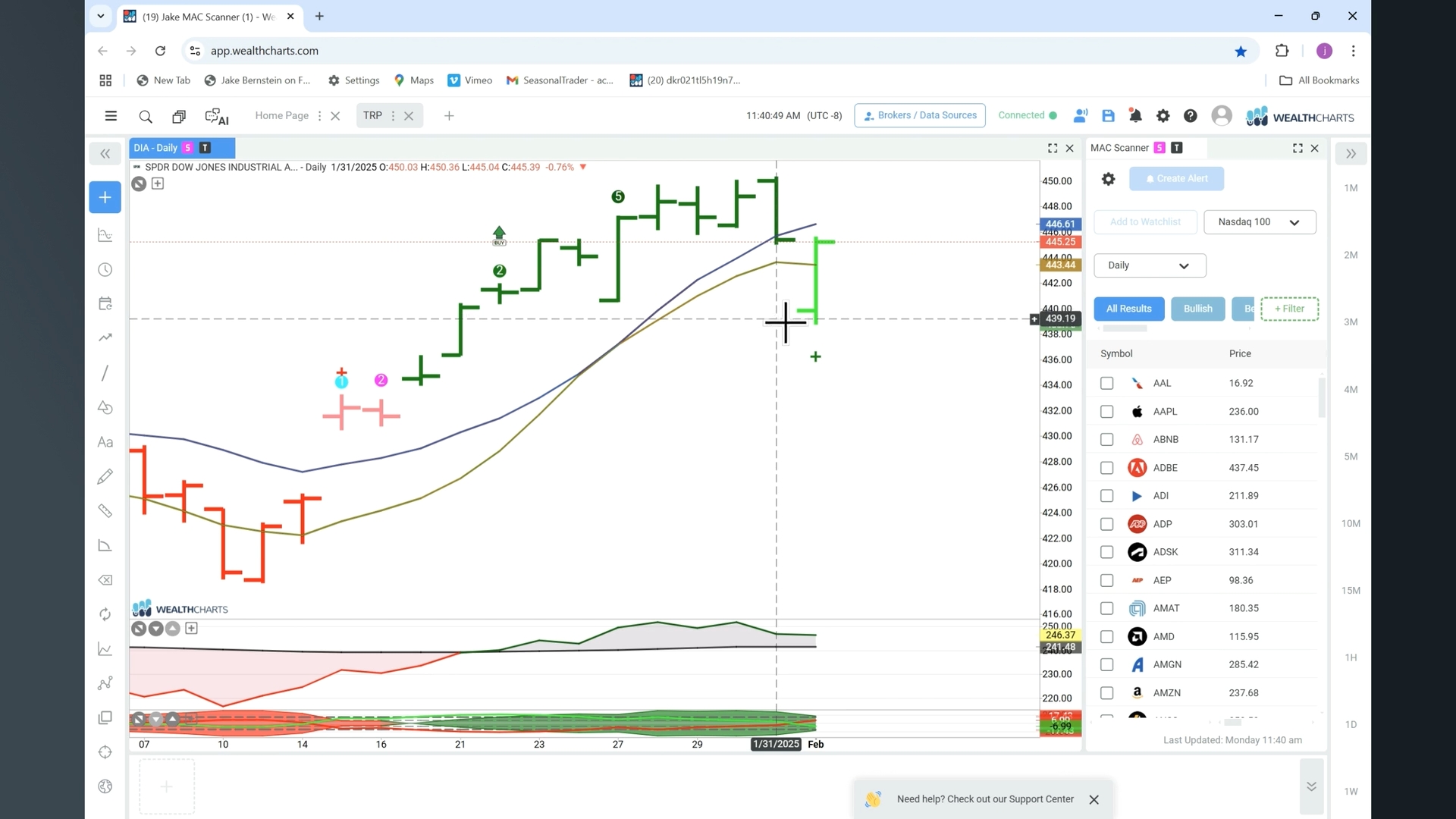Check the ABNB row checkbox
The width and height of the screenshot is (1456, 819).
click(x=1107, y=440)
